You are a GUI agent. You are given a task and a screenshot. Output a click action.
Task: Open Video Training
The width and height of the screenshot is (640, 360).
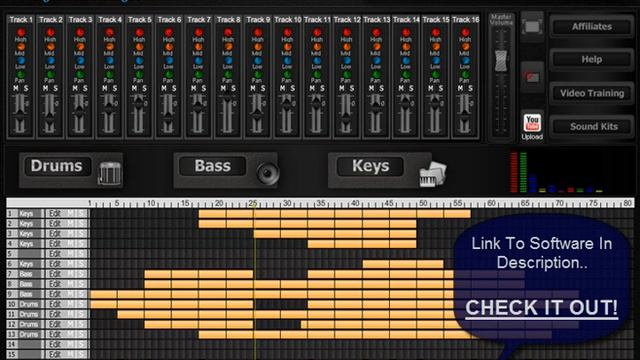pyautogui.click(x=592, y=93)
